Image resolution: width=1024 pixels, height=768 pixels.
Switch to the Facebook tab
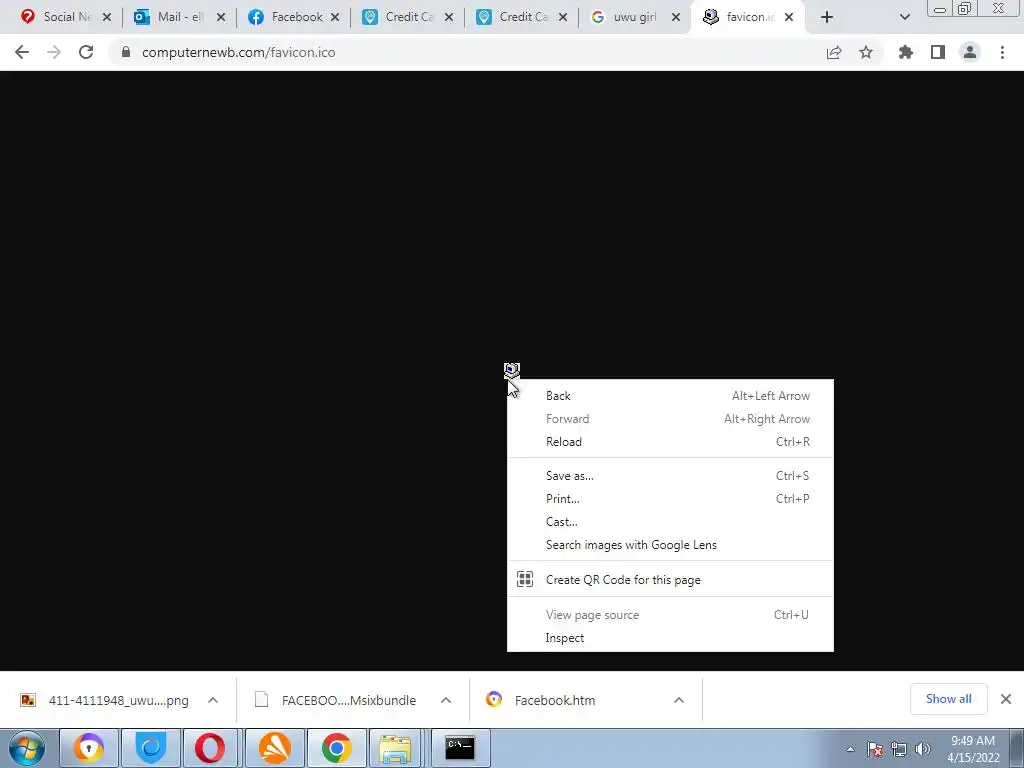pos(285,17)
